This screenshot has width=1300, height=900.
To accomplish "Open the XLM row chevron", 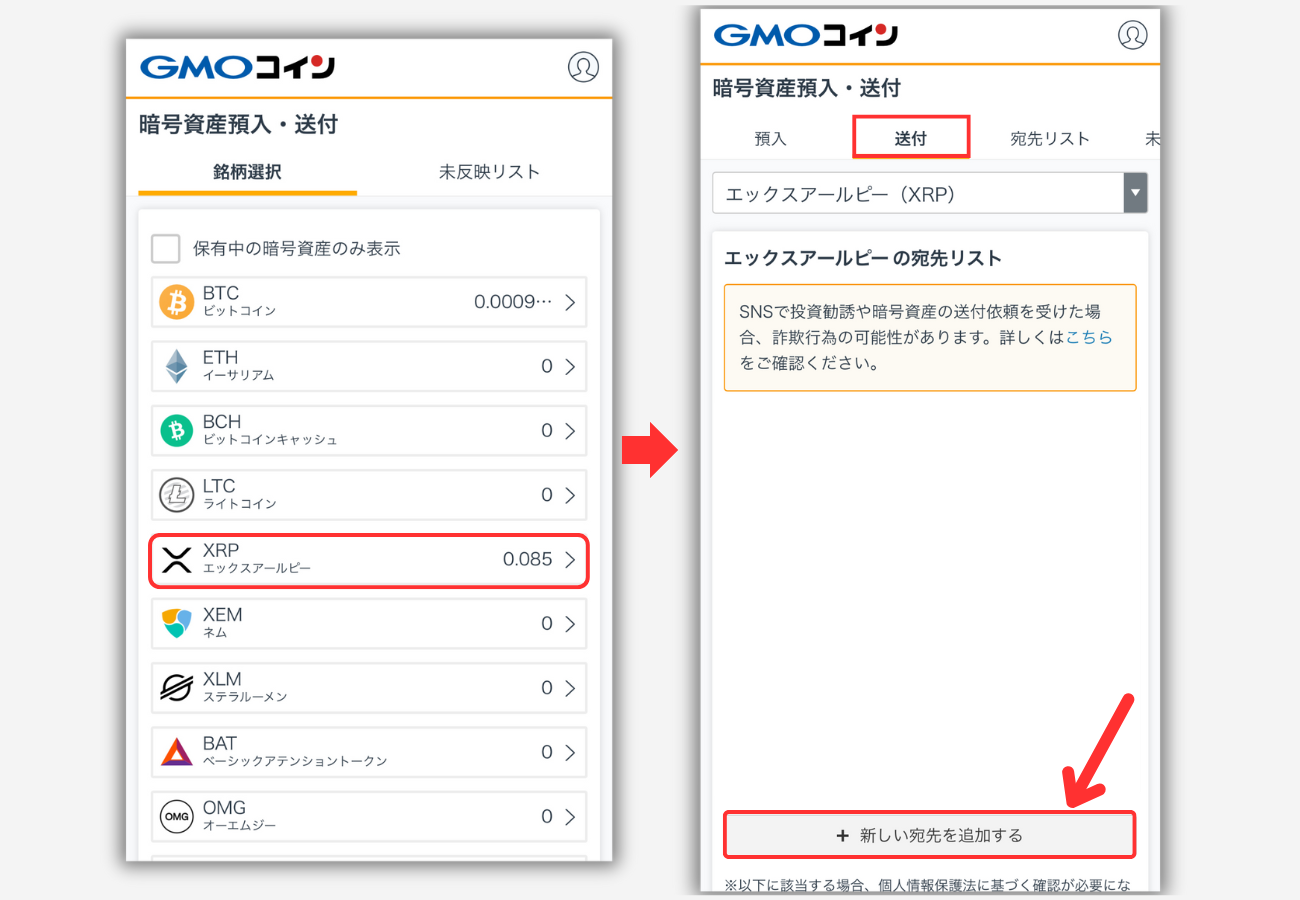I will point(570,688).
